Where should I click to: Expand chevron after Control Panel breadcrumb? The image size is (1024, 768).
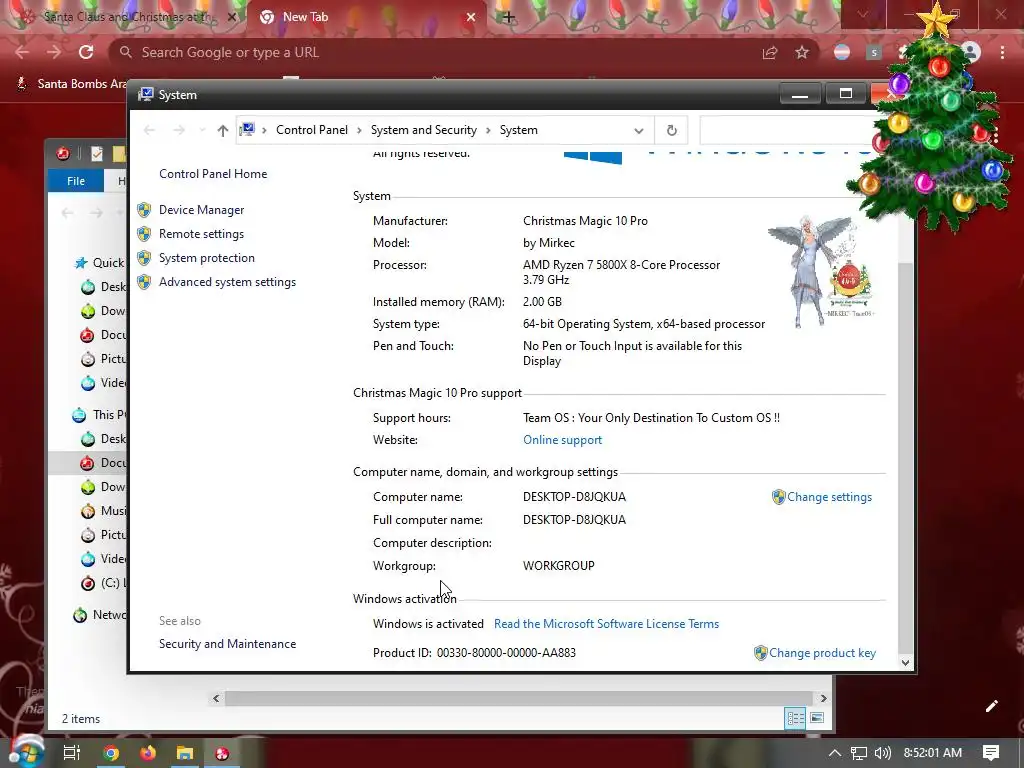click(x=359, y=131)
